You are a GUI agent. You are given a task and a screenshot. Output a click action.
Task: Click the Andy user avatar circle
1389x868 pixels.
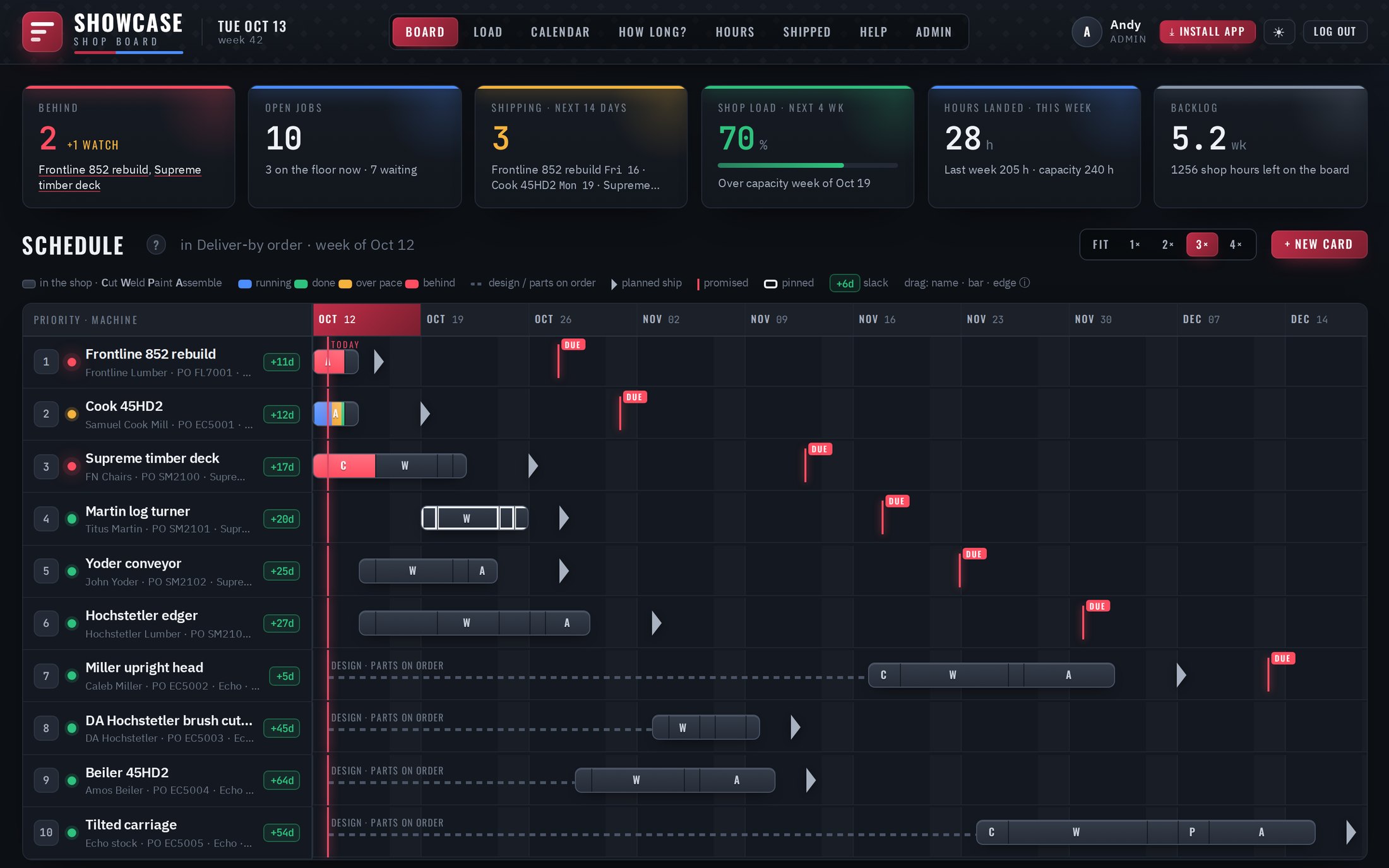1087,32
